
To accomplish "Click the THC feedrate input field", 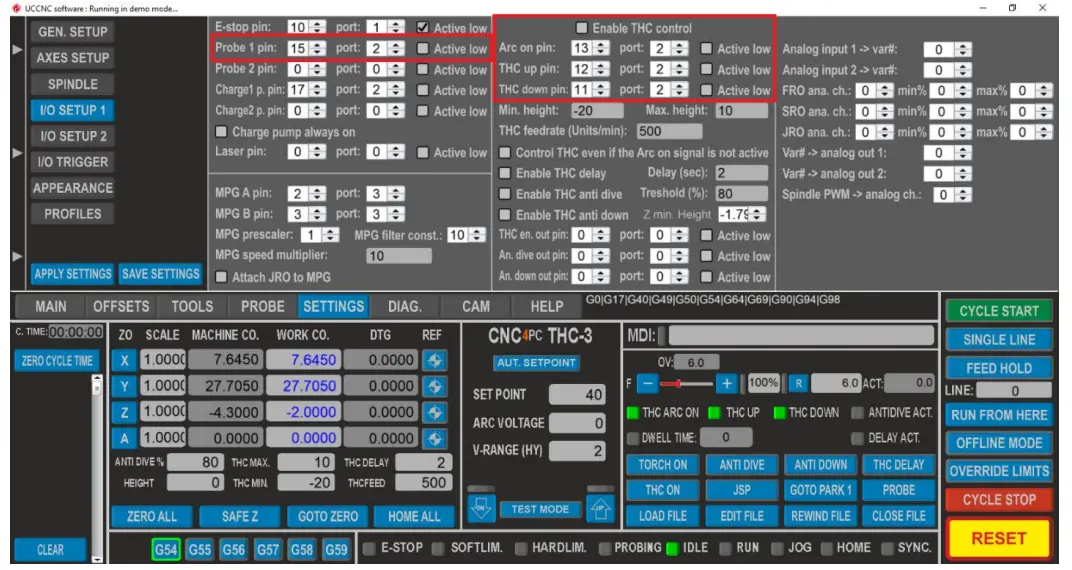I will click(669, 131).
